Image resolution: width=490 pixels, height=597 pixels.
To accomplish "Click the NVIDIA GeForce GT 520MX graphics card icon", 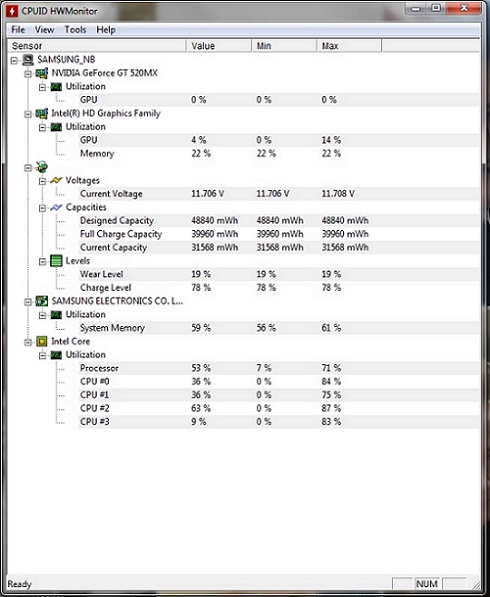I will 41,73.
